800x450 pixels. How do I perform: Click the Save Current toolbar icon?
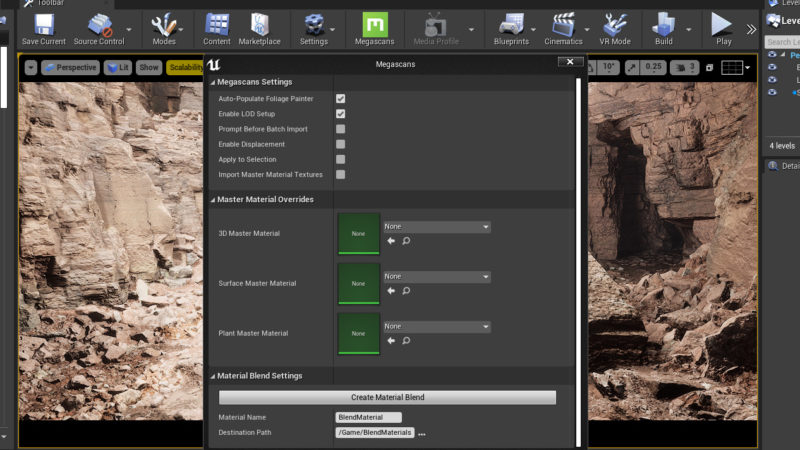click(44, 29)
